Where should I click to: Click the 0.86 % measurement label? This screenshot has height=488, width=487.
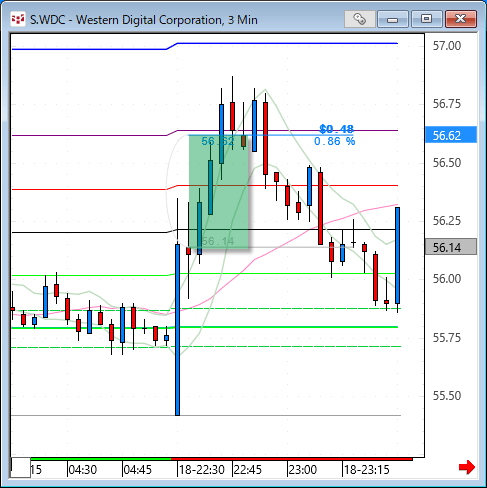(x=334, y=141)
